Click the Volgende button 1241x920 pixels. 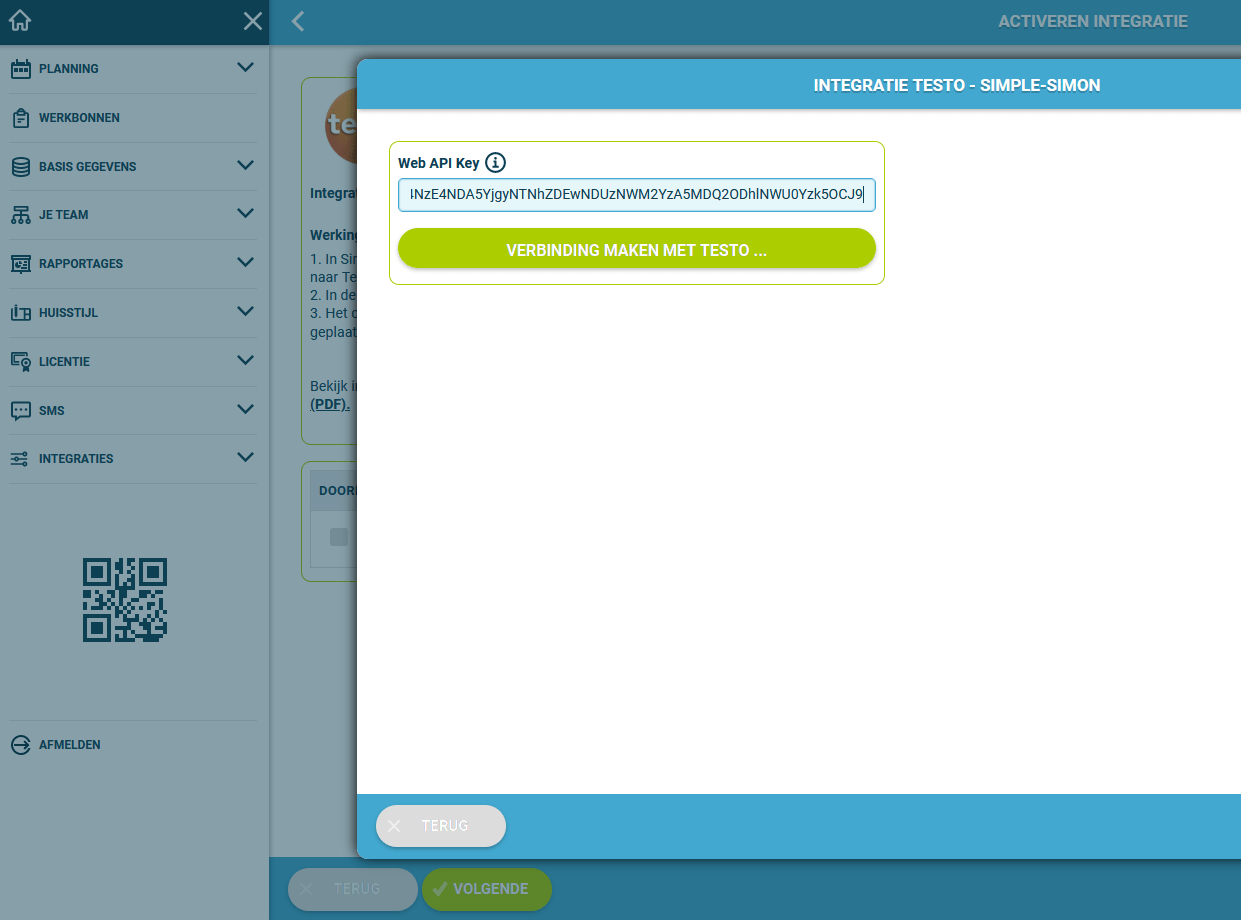(x=487, y=889)
